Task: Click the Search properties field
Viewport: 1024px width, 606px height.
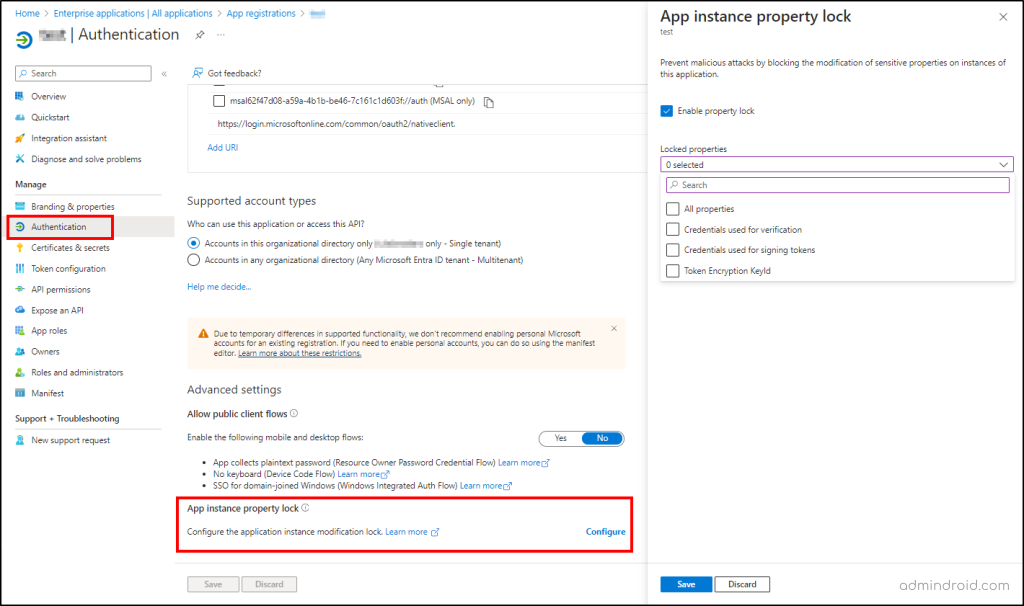Action: [x=836, y=185]
